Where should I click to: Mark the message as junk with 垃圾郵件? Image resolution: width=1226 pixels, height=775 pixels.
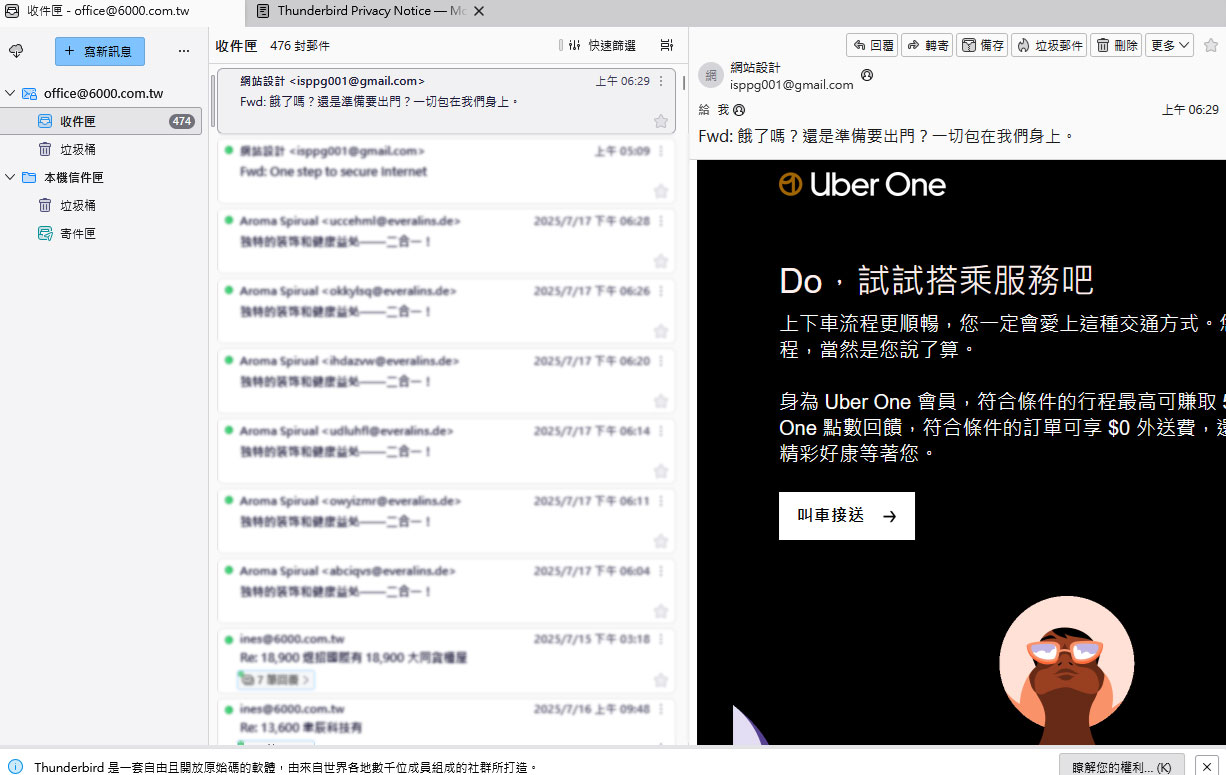coord(1049,45)
